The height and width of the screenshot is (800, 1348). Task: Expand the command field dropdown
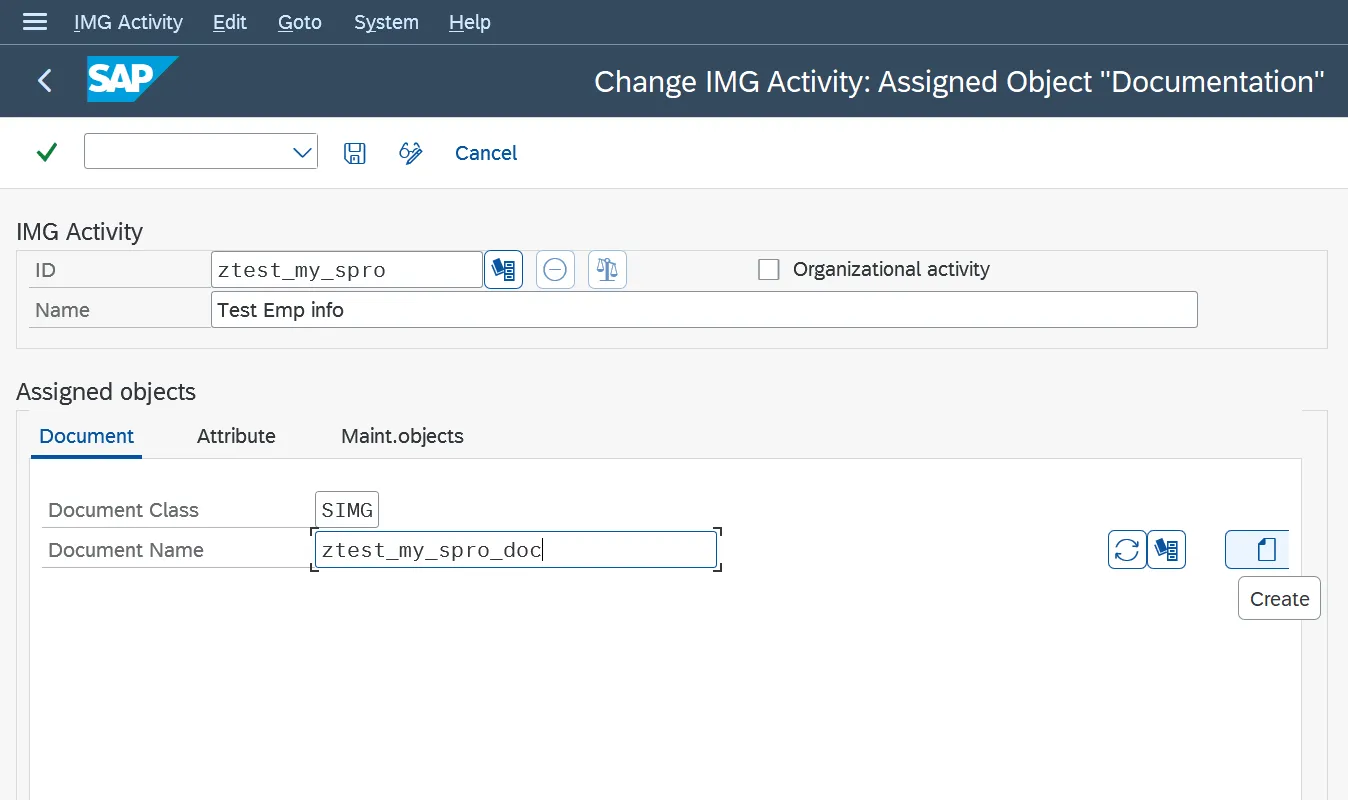301,152
